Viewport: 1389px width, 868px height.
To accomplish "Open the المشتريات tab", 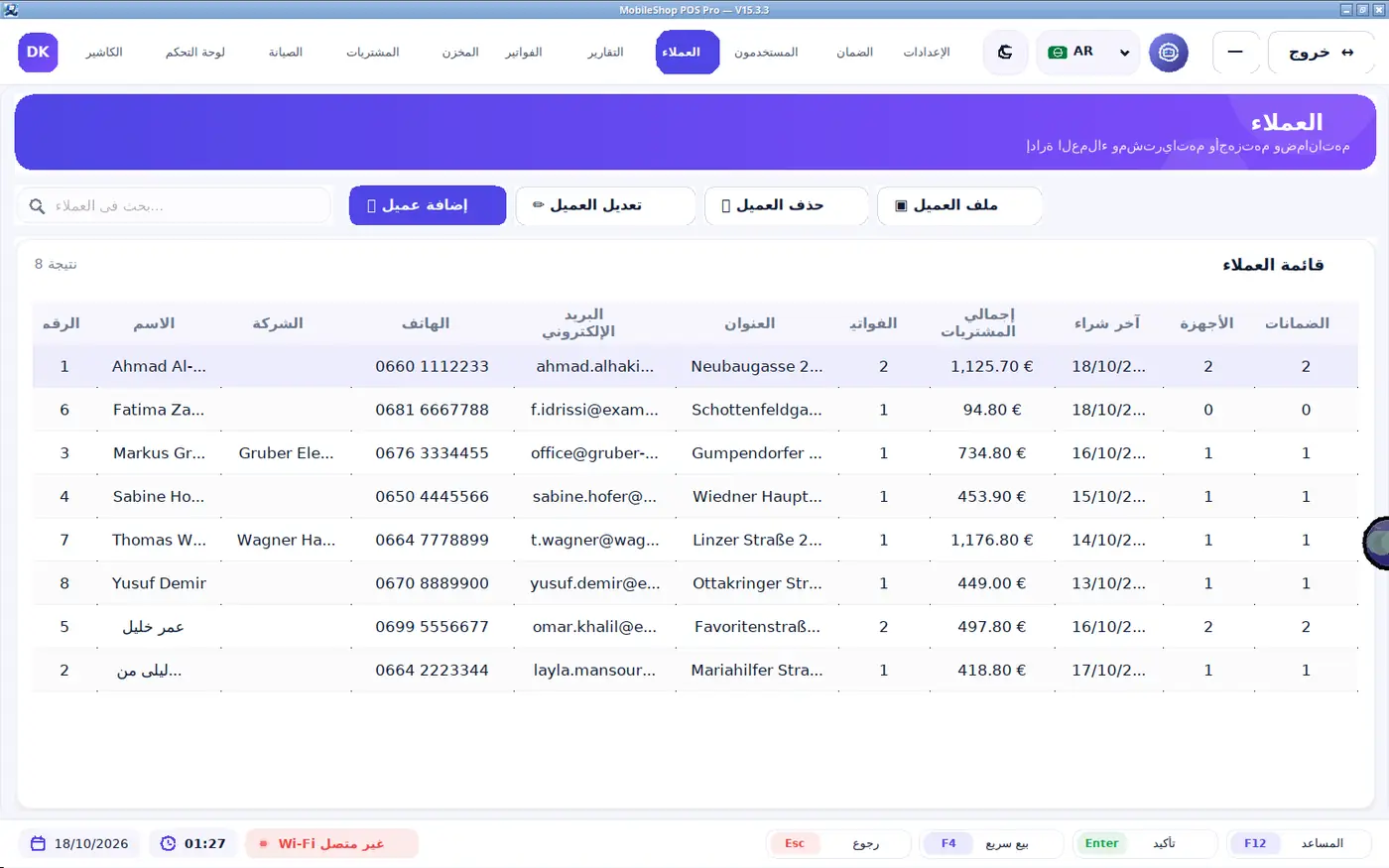I will tap(373, 53).
